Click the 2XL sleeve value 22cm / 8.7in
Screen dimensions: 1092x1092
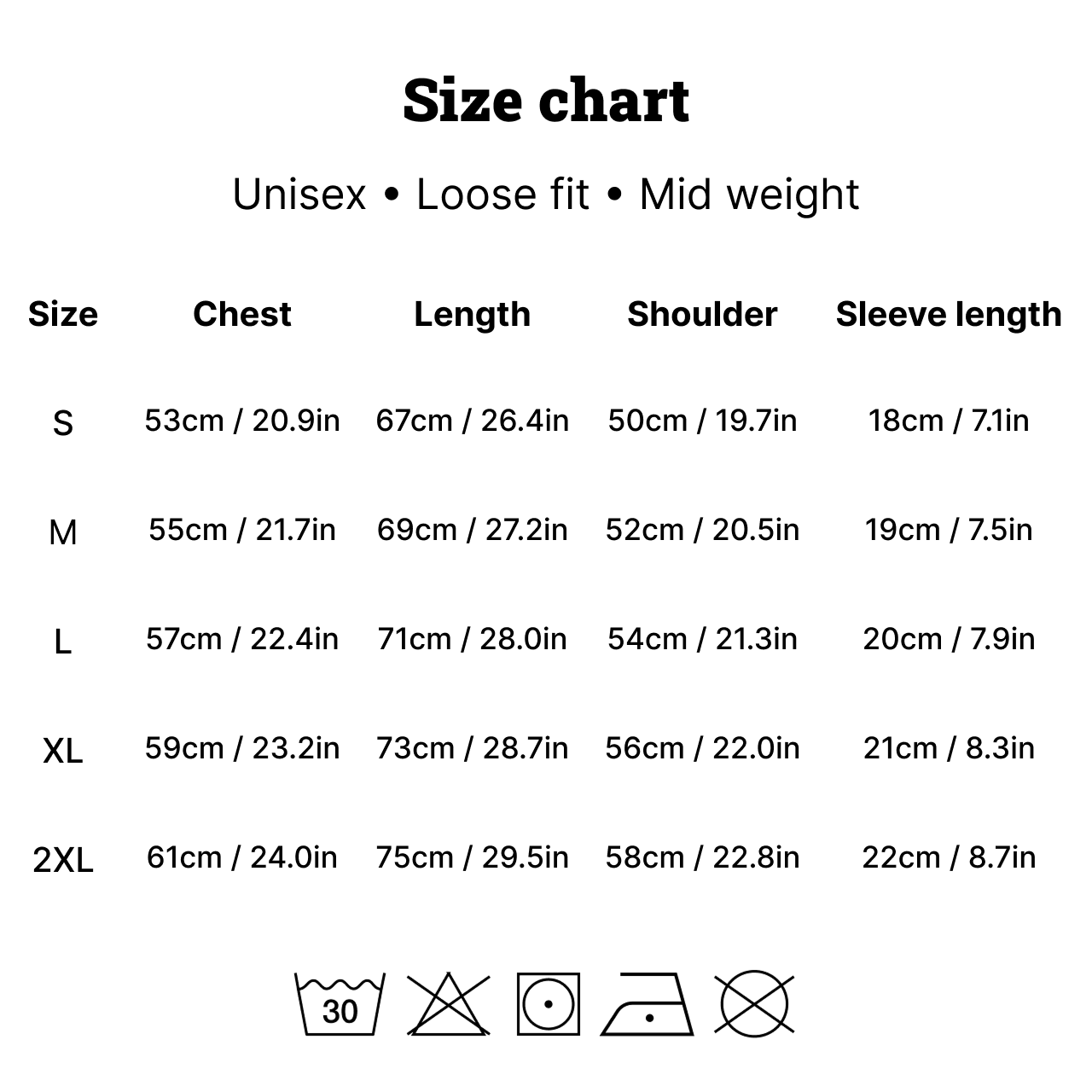pyautogui.click(x=949, y=857)
